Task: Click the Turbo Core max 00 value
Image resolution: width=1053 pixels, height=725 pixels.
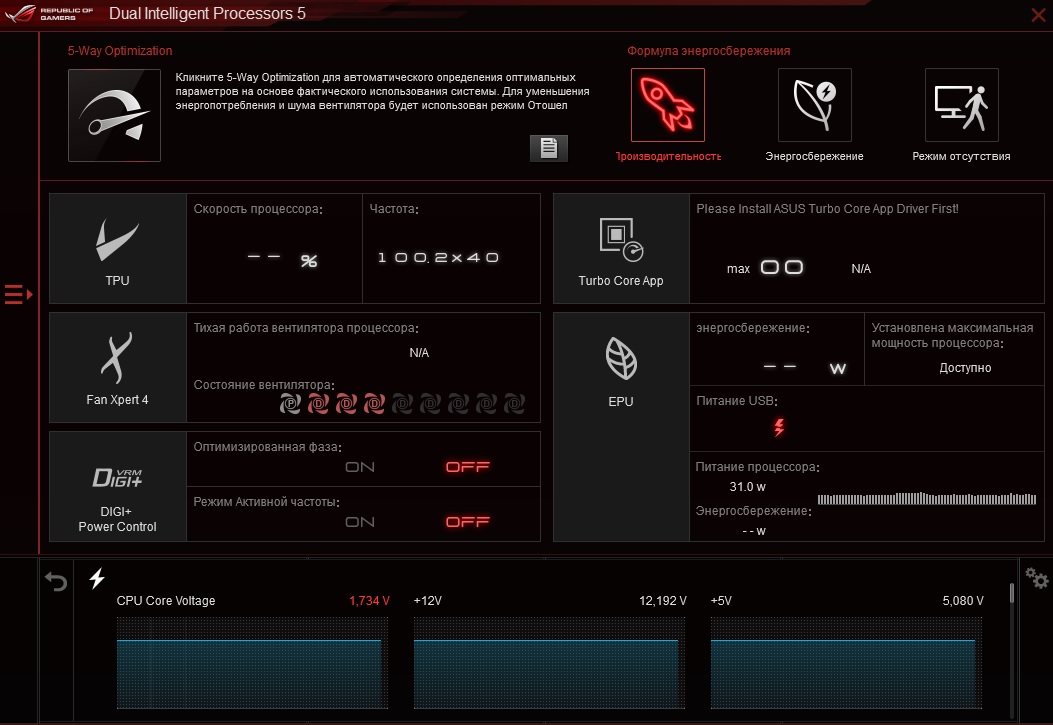Action: tap(782, 268)
